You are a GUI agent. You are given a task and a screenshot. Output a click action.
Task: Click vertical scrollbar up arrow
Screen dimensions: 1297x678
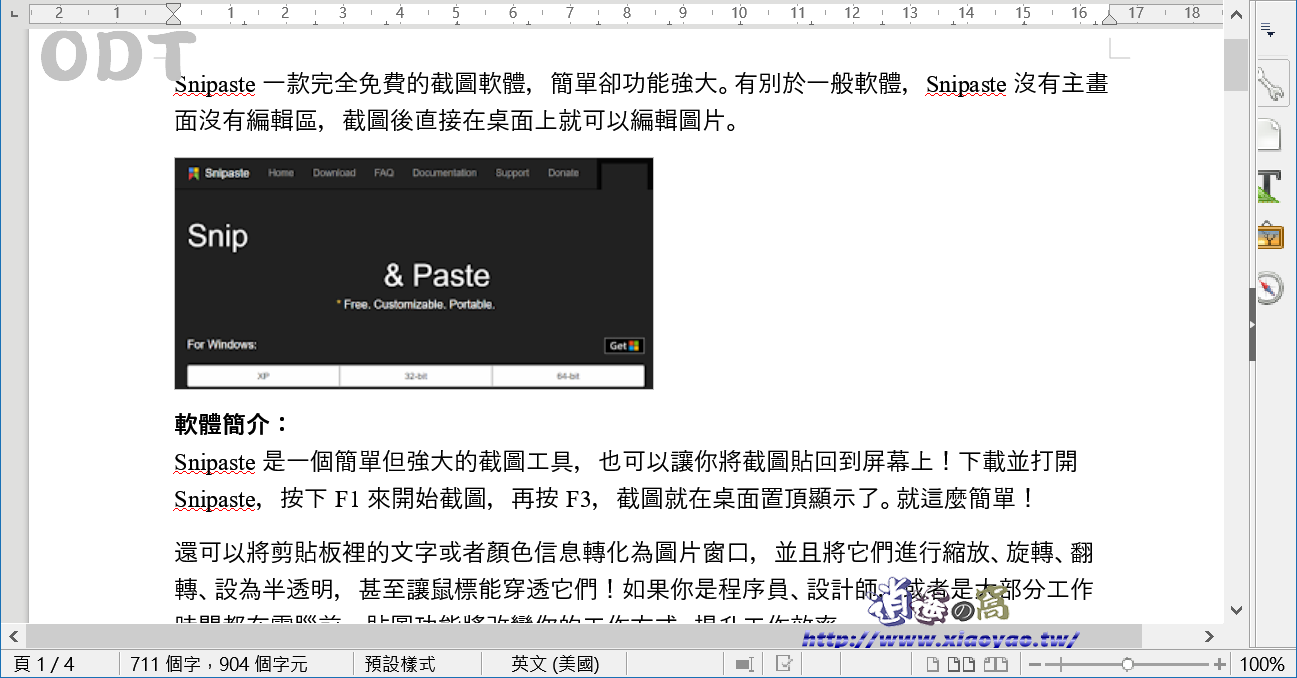click(1236, 15)
